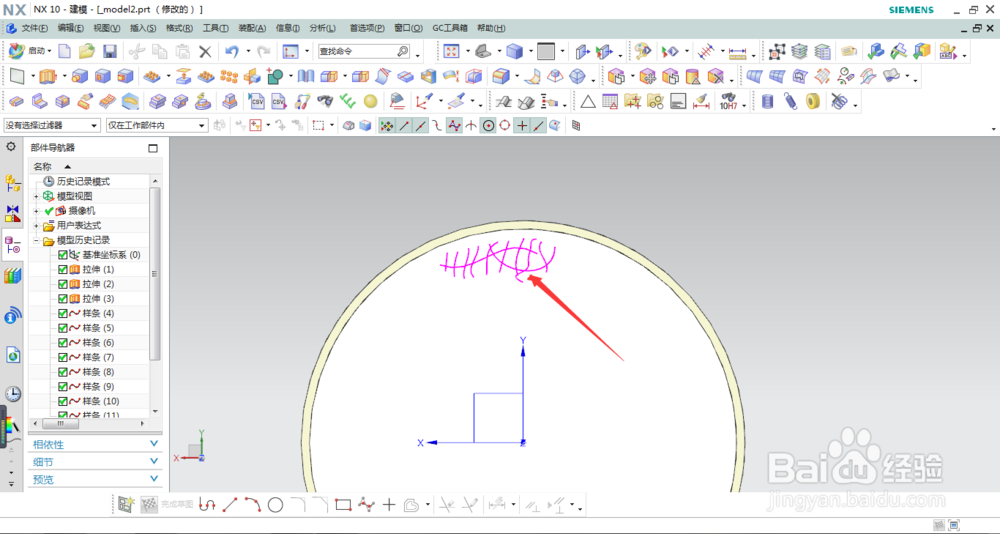Toggle the 基准坐标系 (0) checkbox
The image size is (1000, 534).
pos(62,255)
